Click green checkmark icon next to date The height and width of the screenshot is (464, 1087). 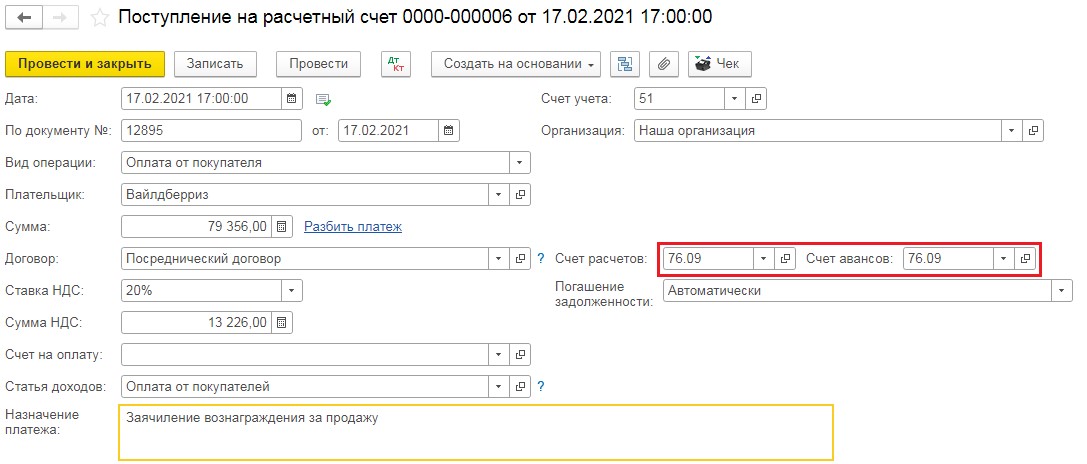click(x=324, y=100)
